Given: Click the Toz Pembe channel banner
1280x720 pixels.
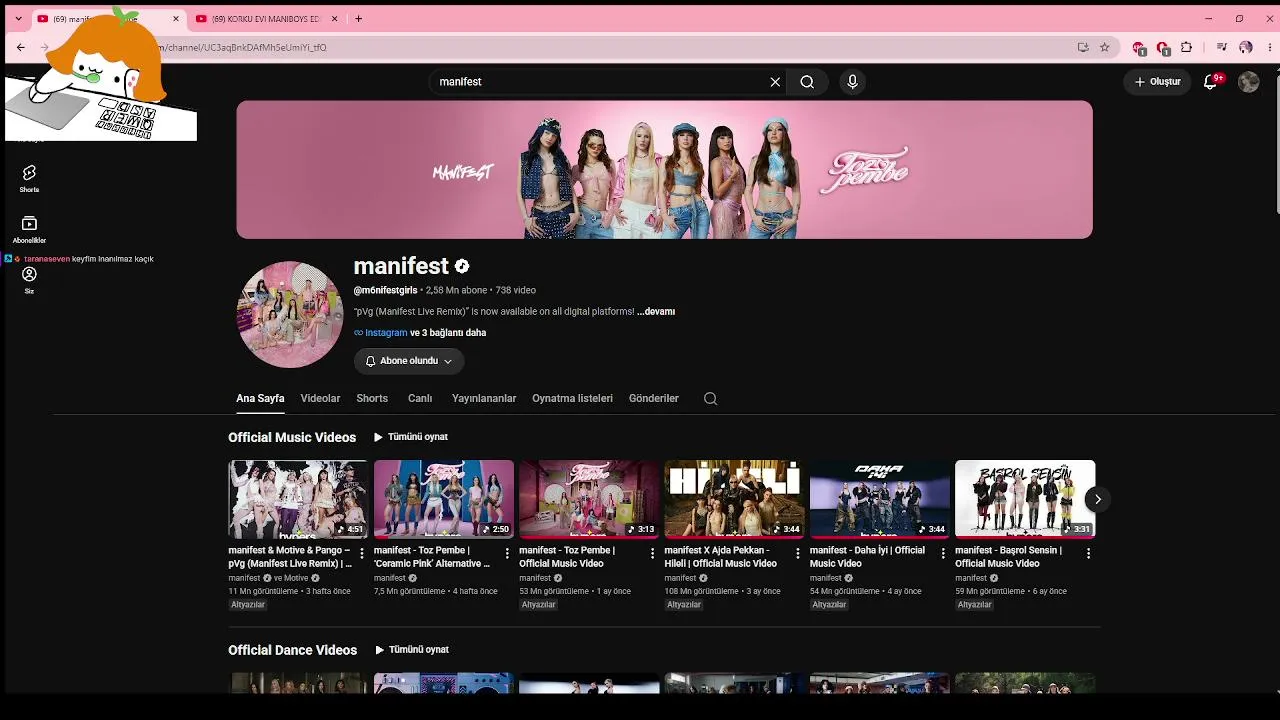Looking at the screenshot, I should click(664, 169).
